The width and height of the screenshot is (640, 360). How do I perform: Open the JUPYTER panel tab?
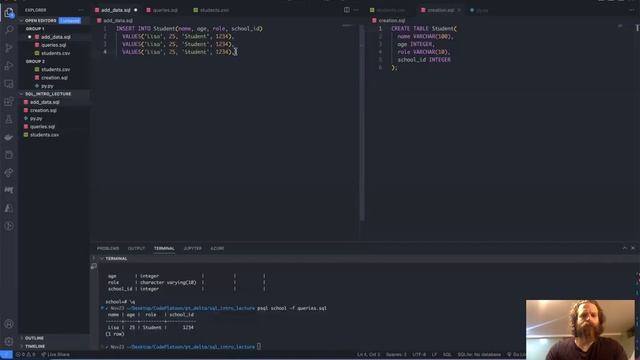pyautogui.click(x=192, y=248)
